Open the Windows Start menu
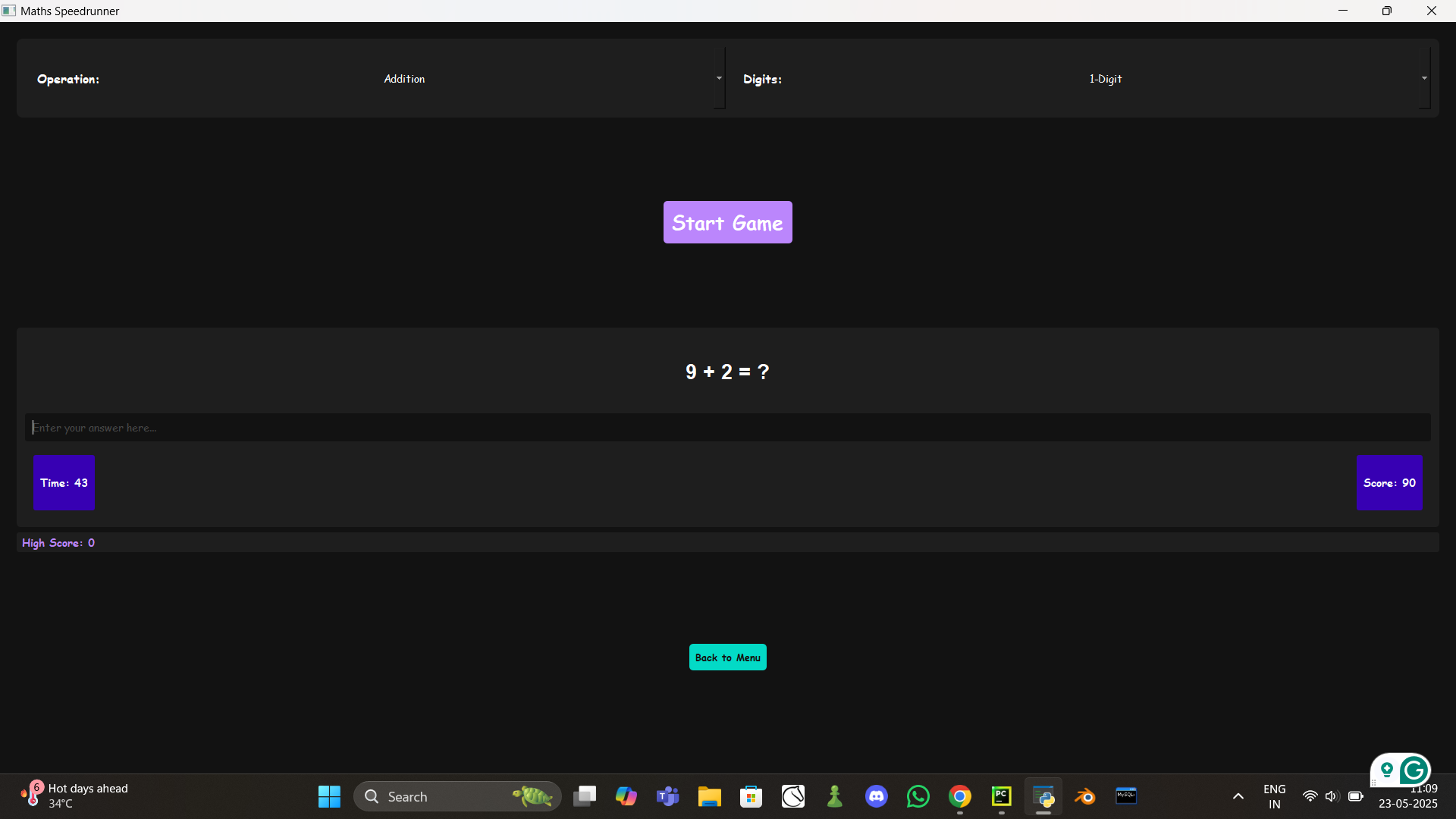The height and width of the screenshot is (819, 1456). click(329, 796)
